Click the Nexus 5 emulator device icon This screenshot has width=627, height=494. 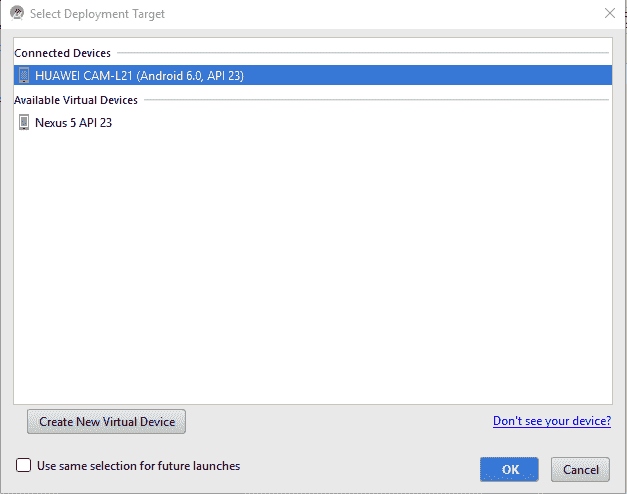tap(24, 122)
